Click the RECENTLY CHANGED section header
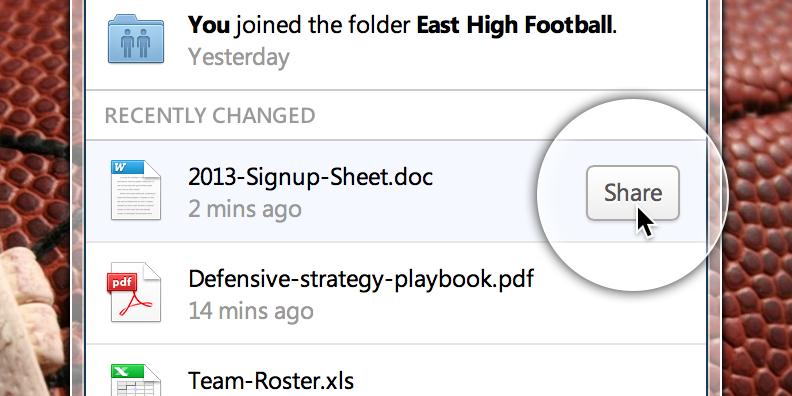The image size is (792, 396). pyautogui.click(x=210, y=116)
